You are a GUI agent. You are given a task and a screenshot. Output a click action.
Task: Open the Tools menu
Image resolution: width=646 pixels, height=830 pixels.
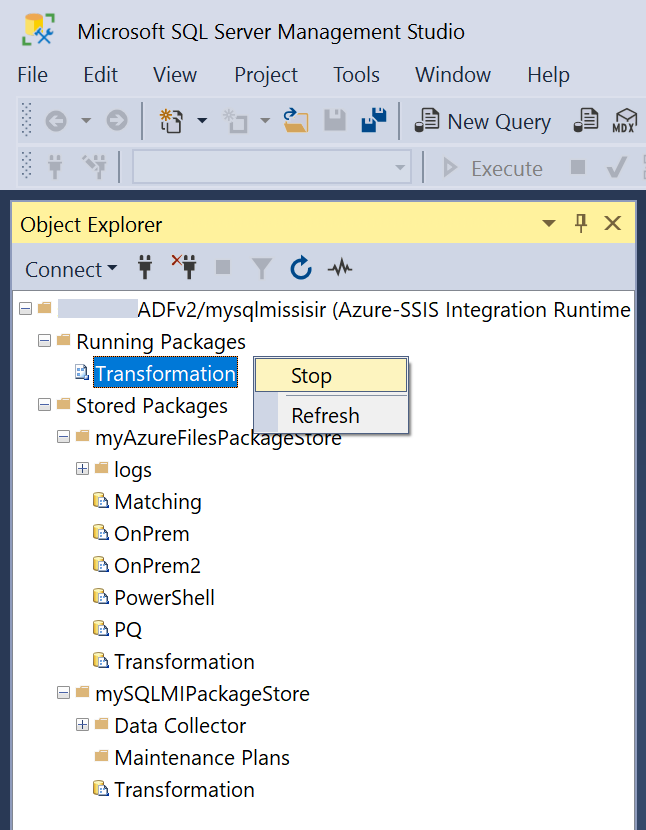click(x=356, y=74)
